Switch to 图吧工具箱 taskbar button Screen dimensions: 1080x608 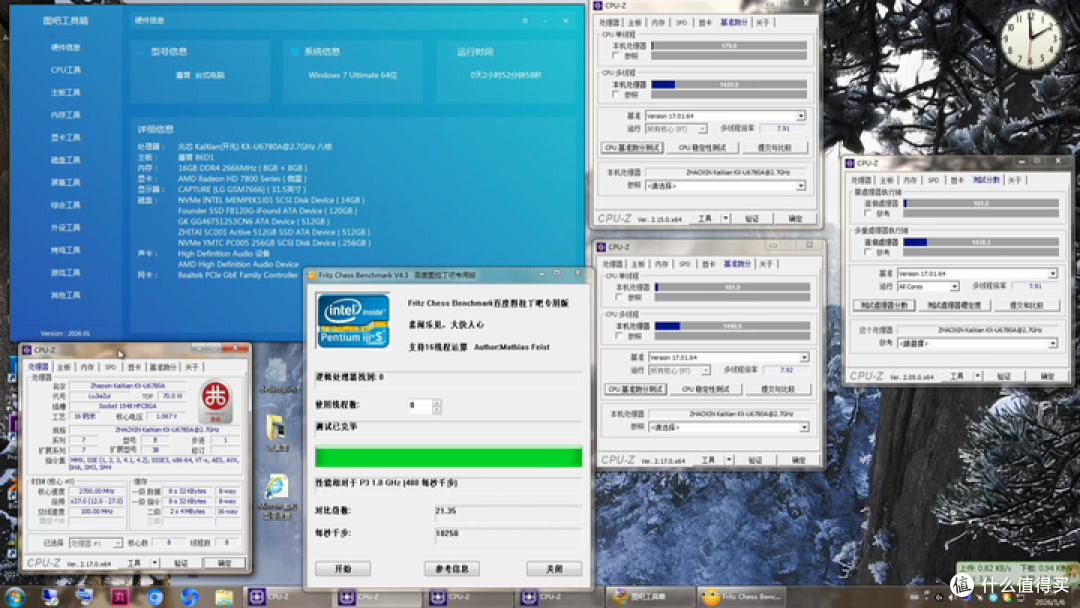pyautogui.click(x=651, y=597)
